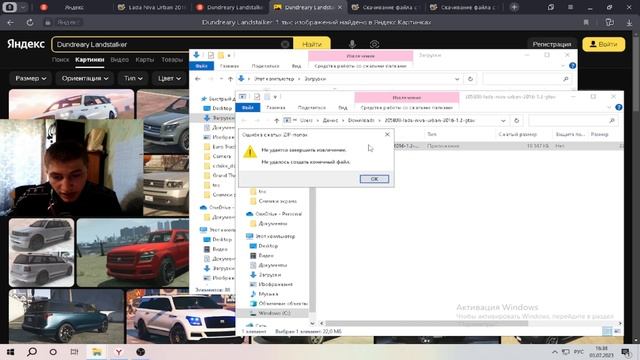Sort by Сжатый размер column header
The image size is (640, 360).
518,134
